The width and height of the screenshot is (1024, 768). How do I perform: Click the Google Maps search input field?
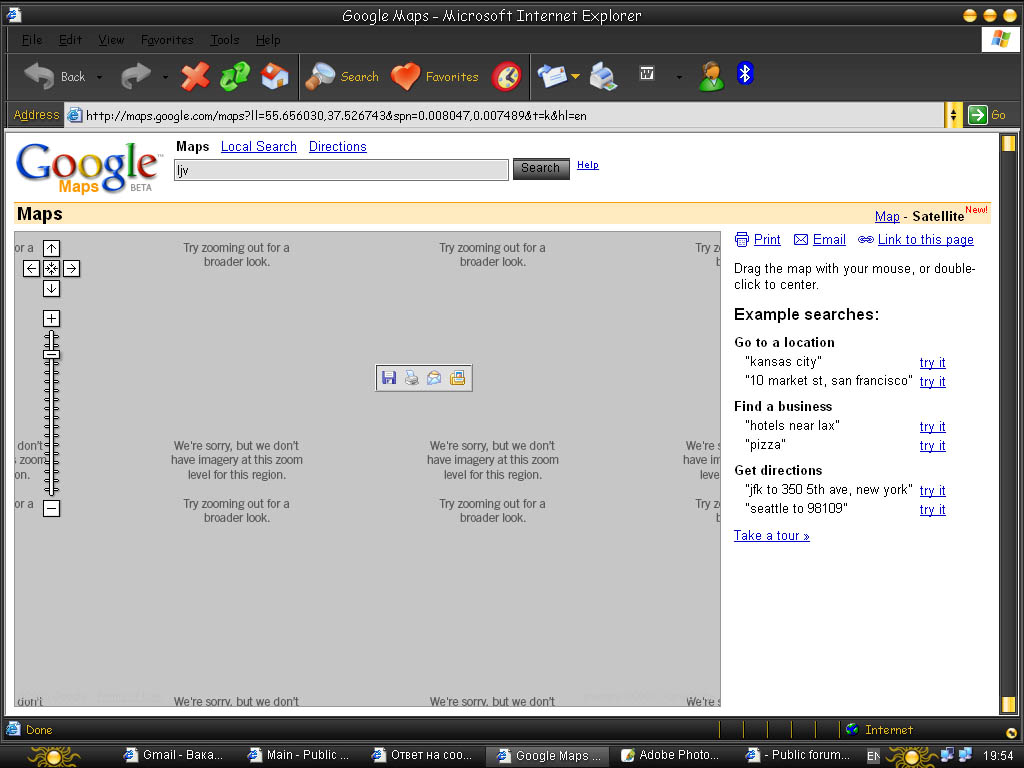[x=341, y=170]
